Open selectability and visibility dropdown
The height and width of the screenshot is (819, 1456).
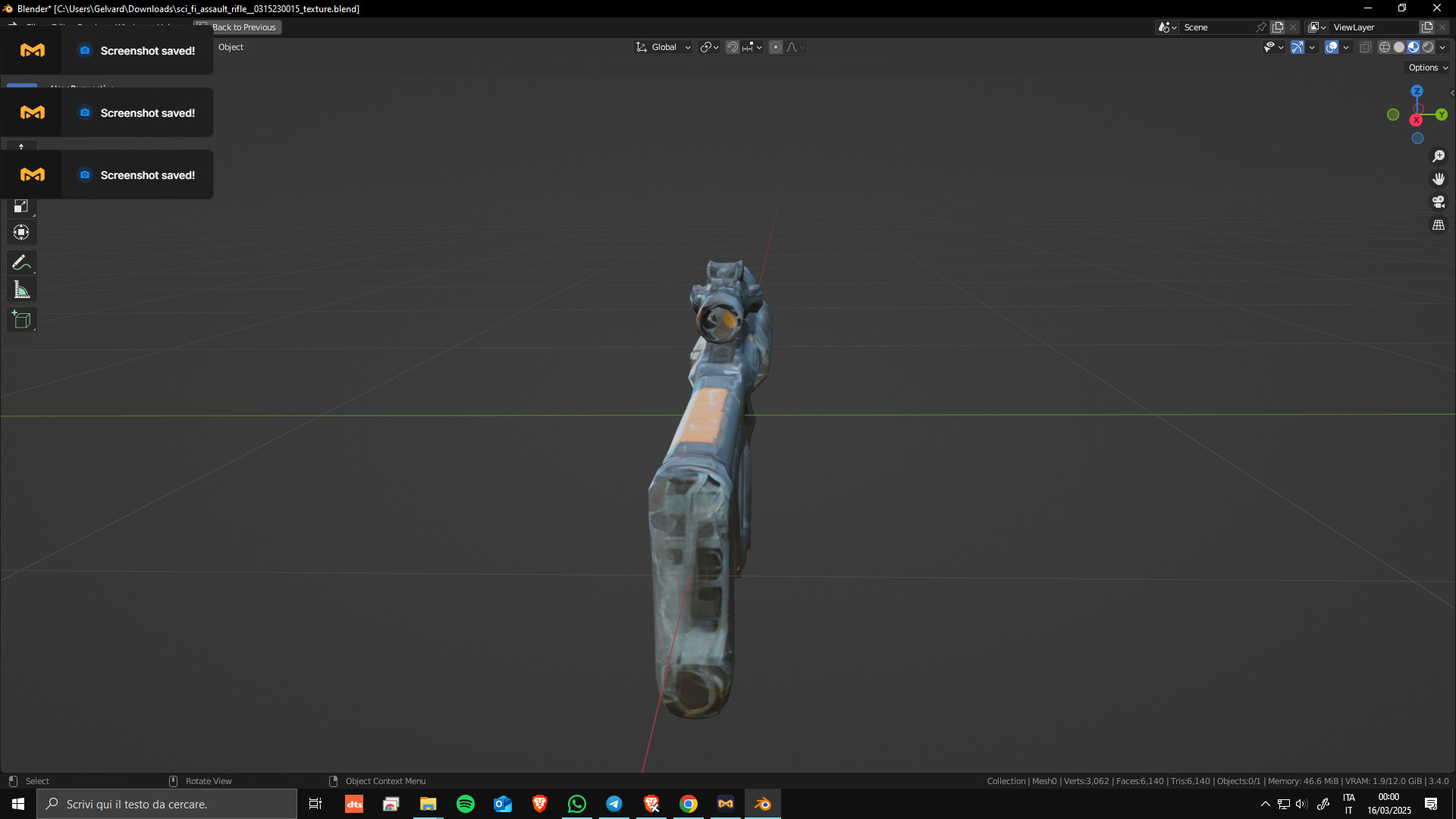pyautogui.click(x=1273, y=47)
